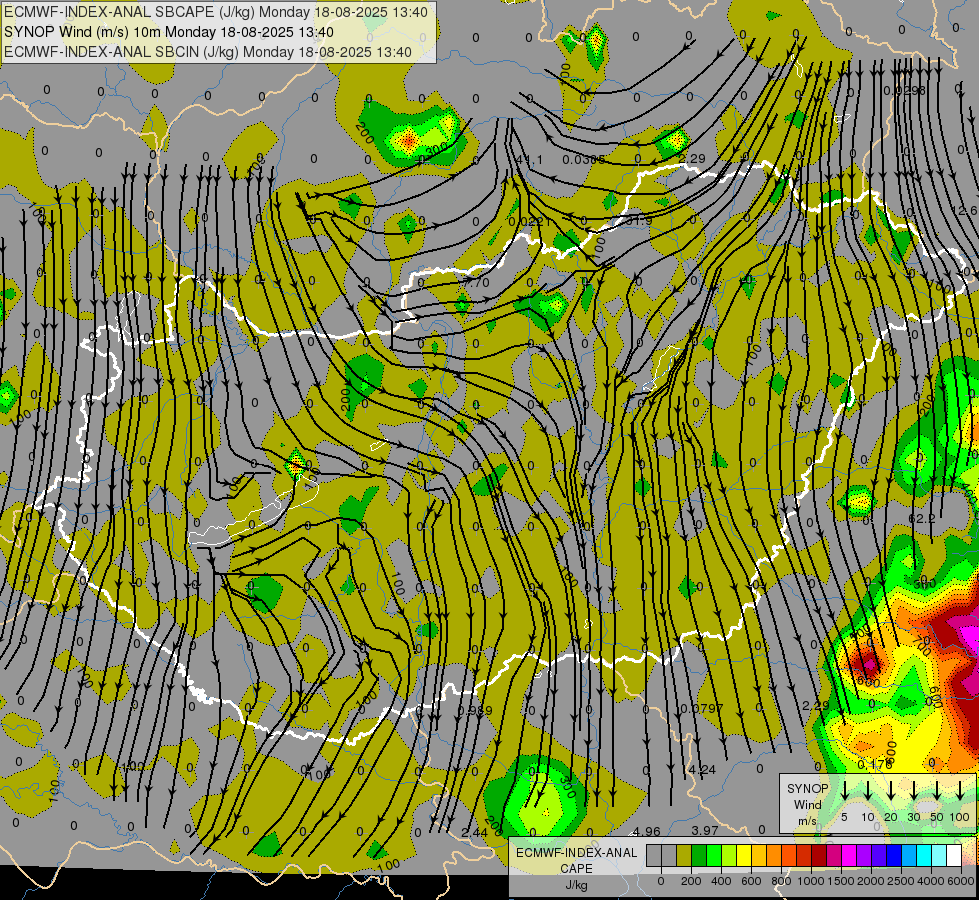Click the 50 m/s wind arrow in the legend
The image size is (979, 900).
pyautogui.click(x=937, y=790)
